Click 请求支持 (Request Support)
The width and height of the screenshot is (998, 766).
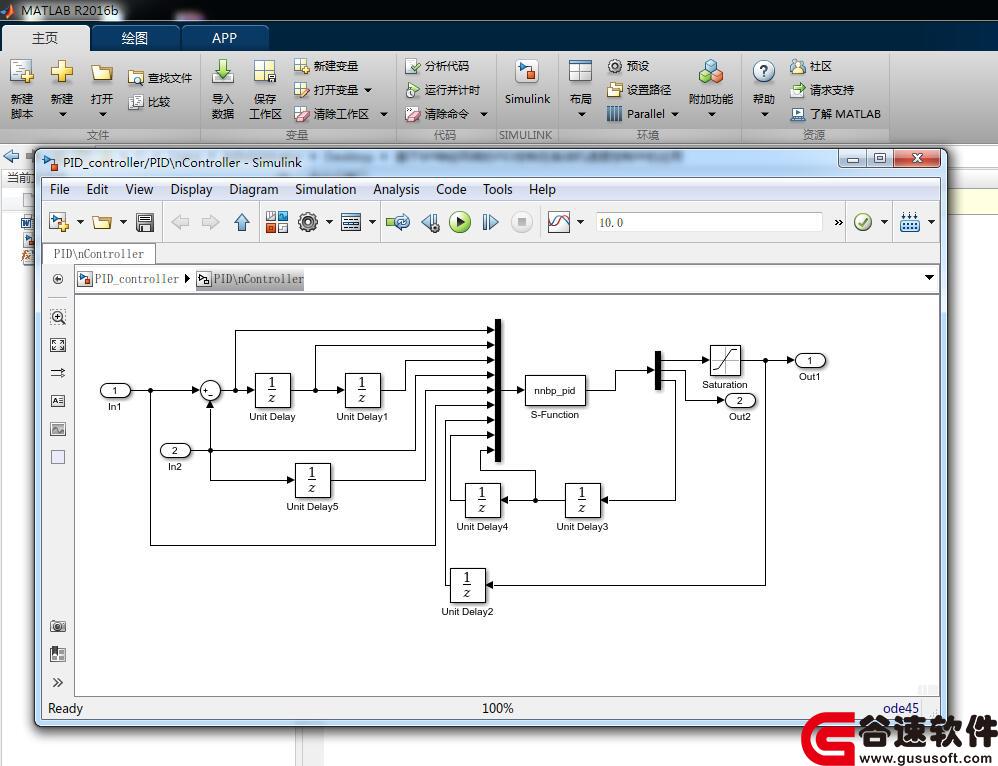click(822, 90)
